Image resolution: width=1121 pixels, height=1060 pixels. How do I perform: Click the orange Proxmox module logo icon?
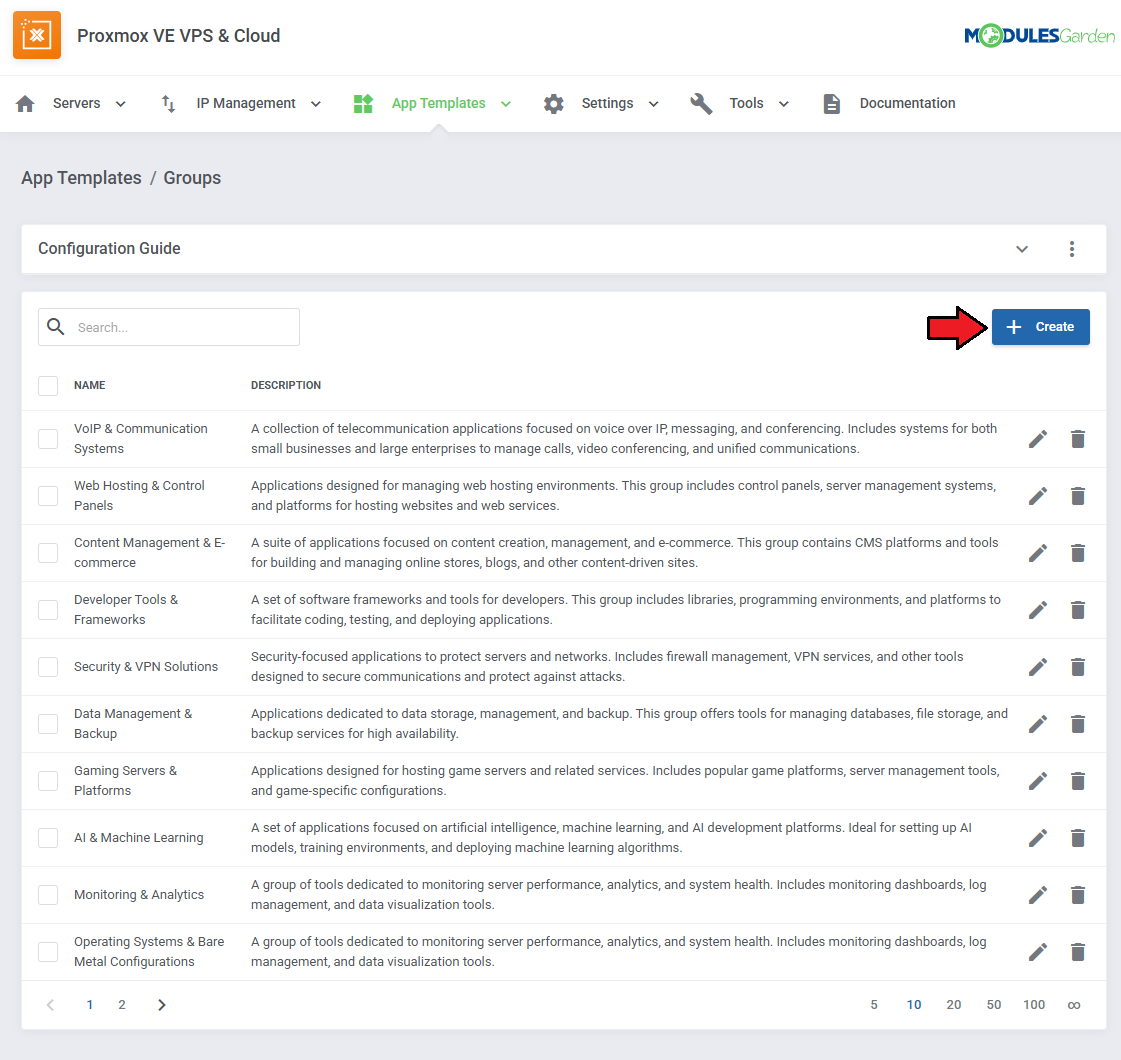pos(36,35)
